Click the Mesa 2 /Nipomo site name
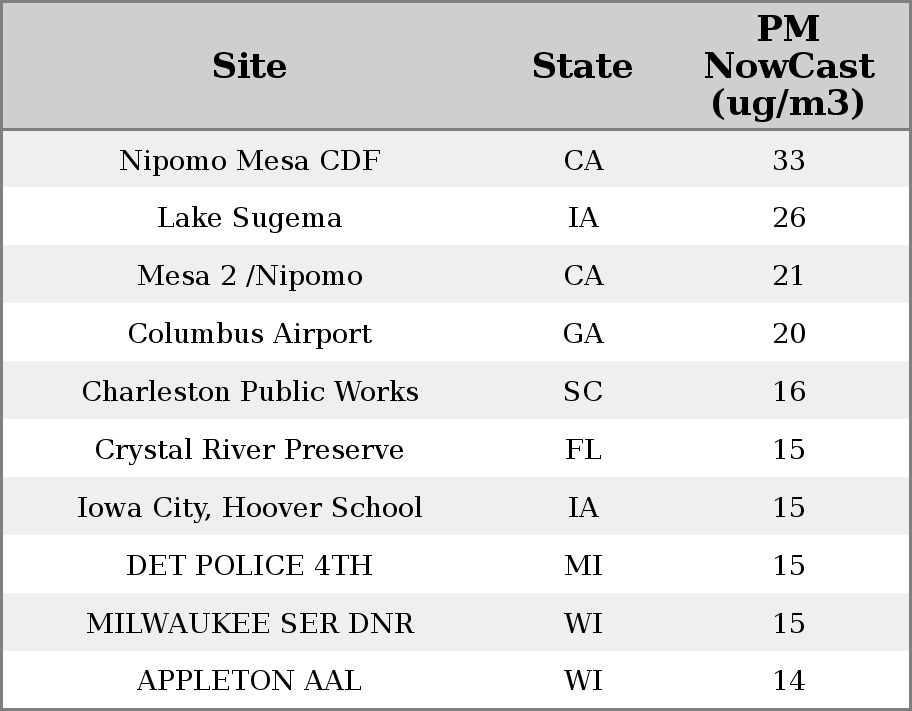 click(250, 276)
